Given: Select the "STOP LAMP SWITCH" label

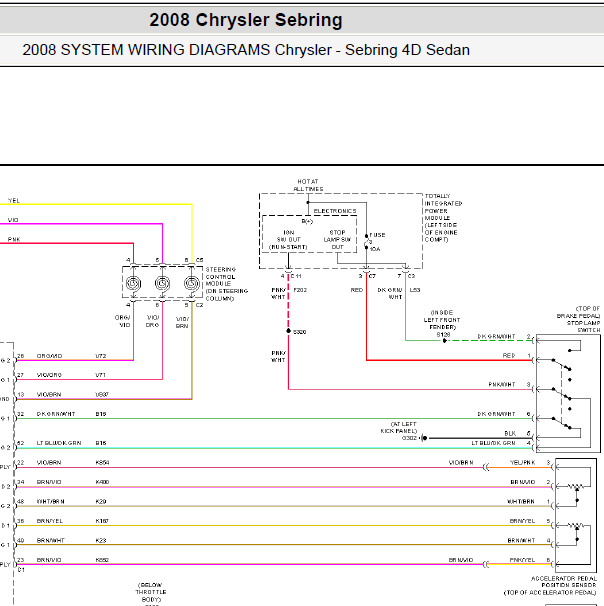Looking at the screenshot, I should pos(584,327).
